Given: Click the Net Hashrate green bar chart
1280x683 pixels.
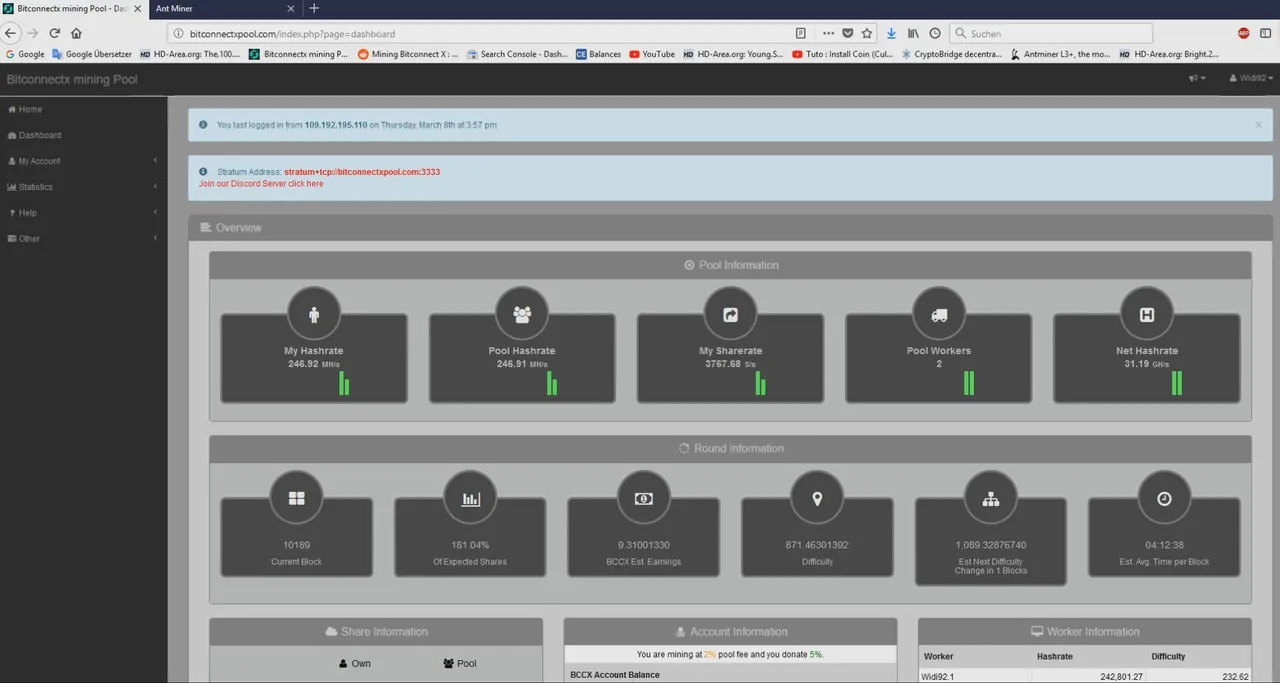Looking at the screenshot, I should click(x=1177, y=383).
